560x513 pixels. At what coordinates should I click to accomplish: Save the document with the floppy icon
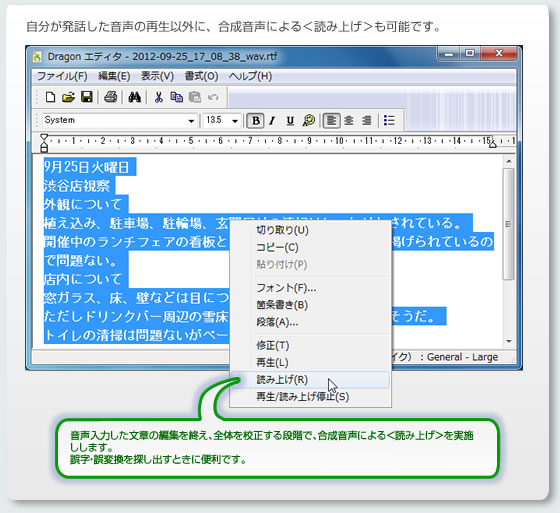click(87, 97)
